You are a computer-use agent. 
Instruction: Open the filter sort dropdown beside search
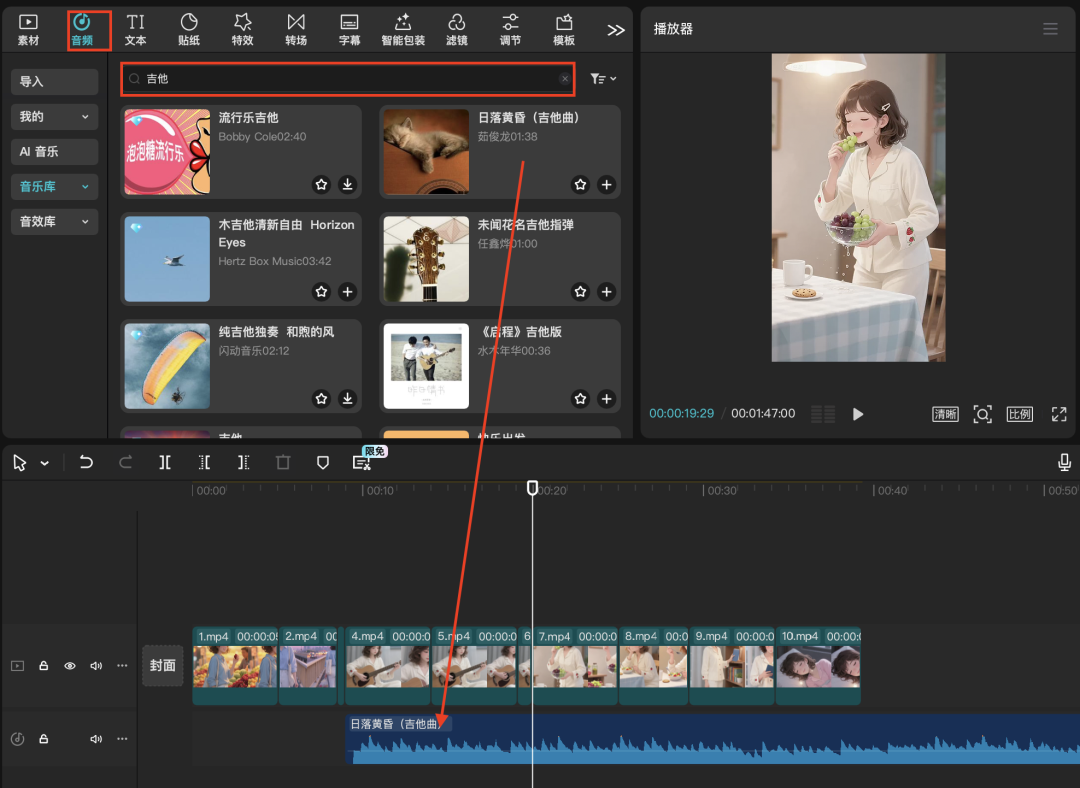tap(603, 78)
